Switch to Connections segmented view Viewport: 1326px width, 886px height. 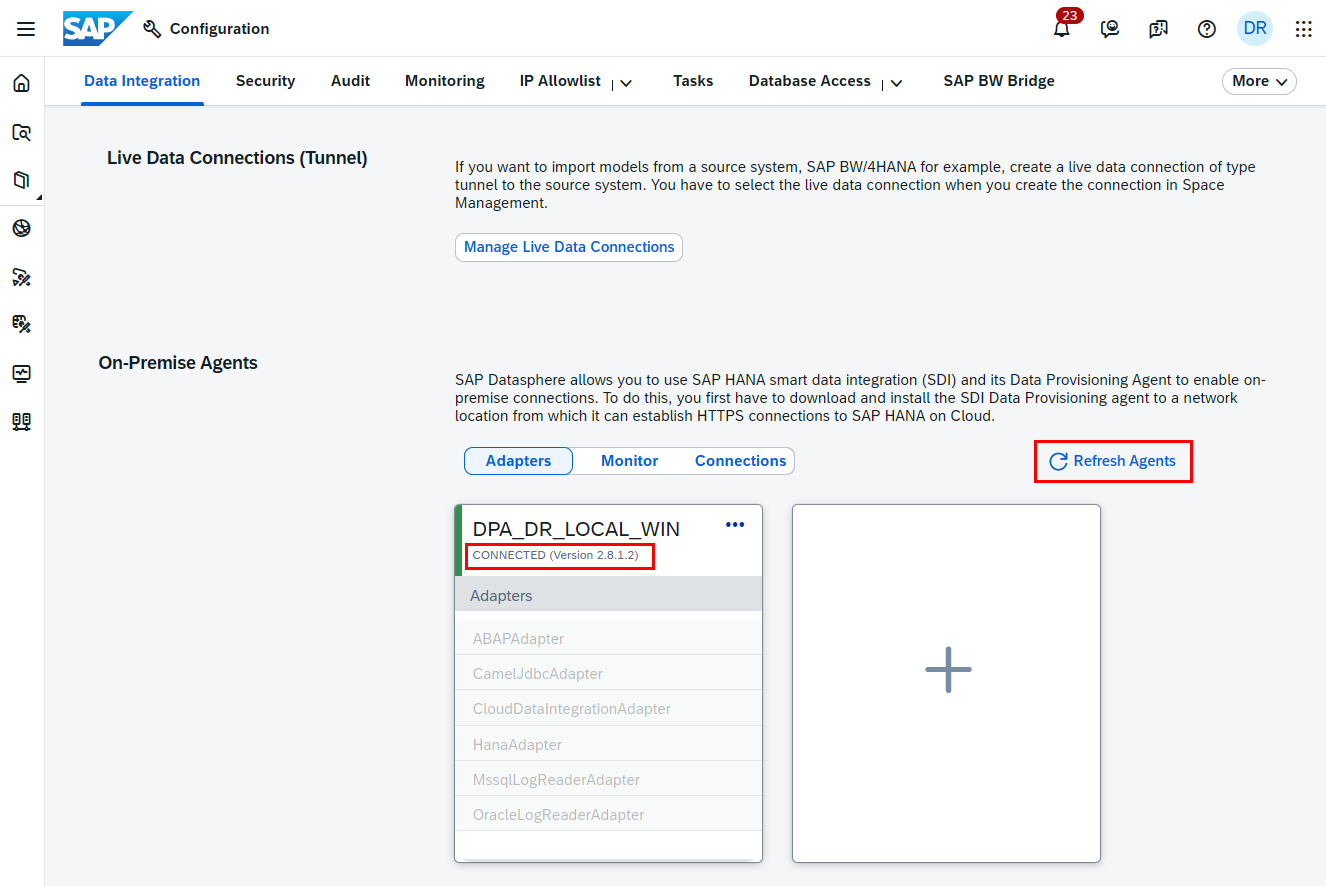point(740,461)
